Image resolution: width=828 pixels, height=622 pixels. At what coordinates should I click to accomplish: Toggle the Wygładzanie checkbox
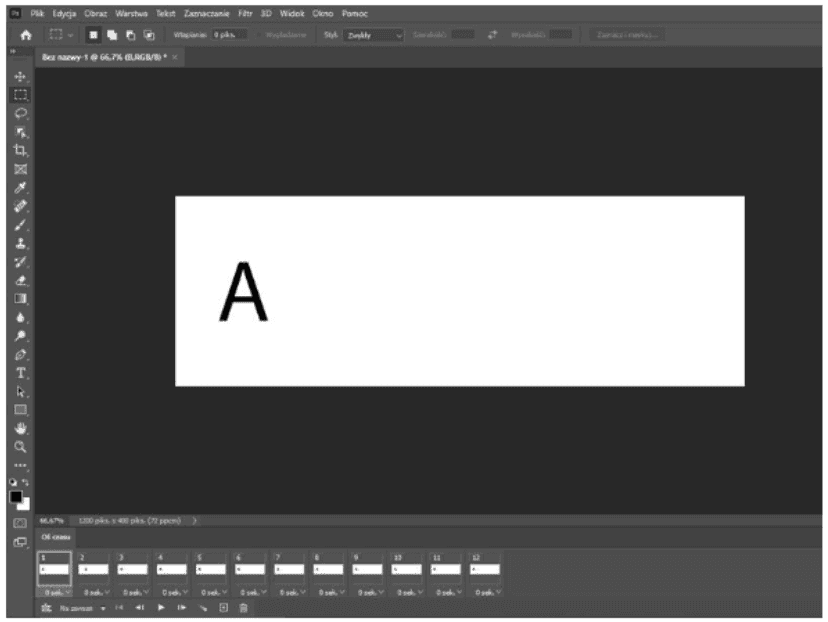tap(259, 35)
